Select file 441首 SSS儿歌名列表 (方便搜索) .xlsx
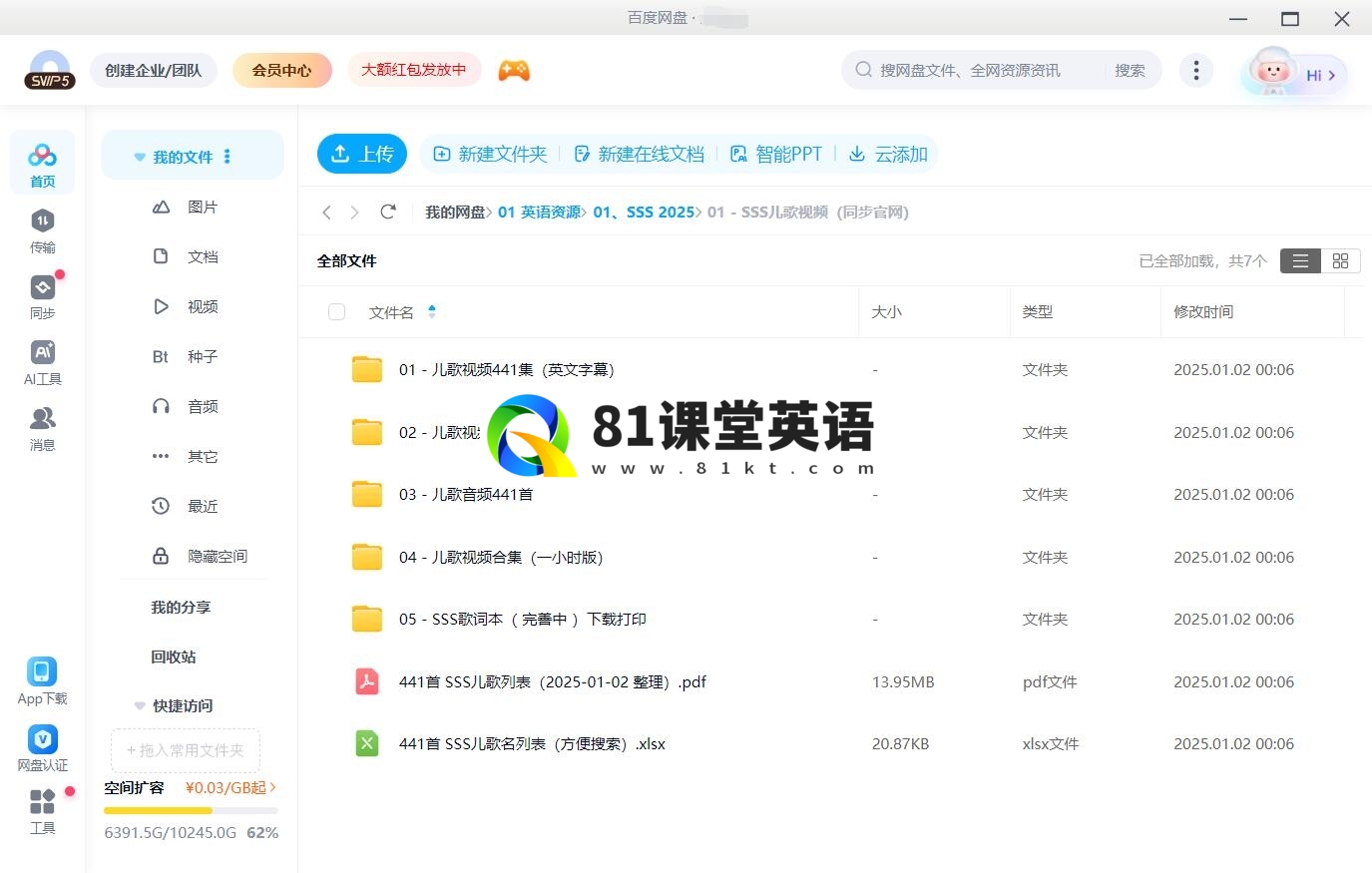 (x=532, y=743)
